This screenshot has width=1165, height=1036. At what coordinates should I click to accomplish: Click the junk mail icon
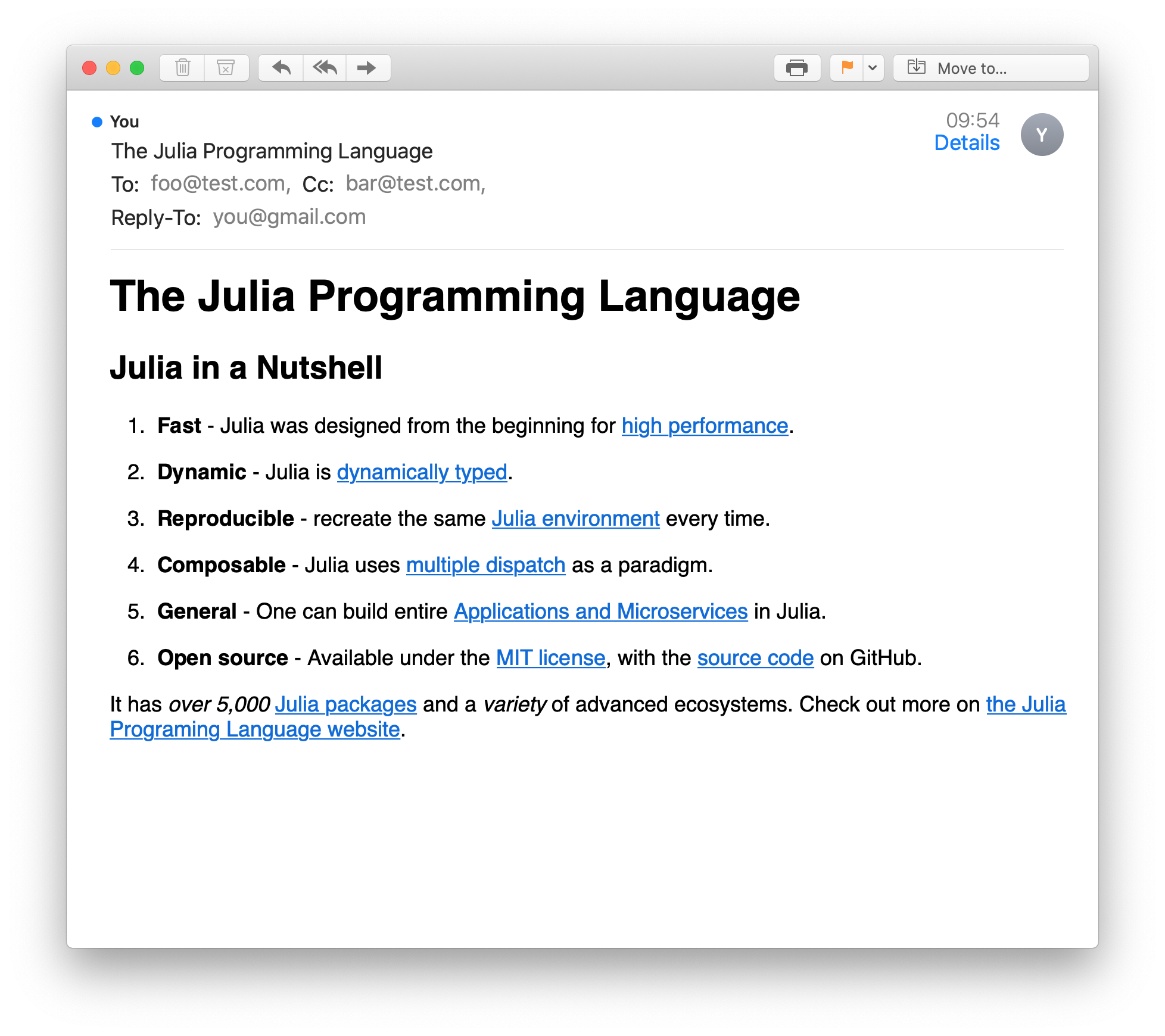coord(226,68)
